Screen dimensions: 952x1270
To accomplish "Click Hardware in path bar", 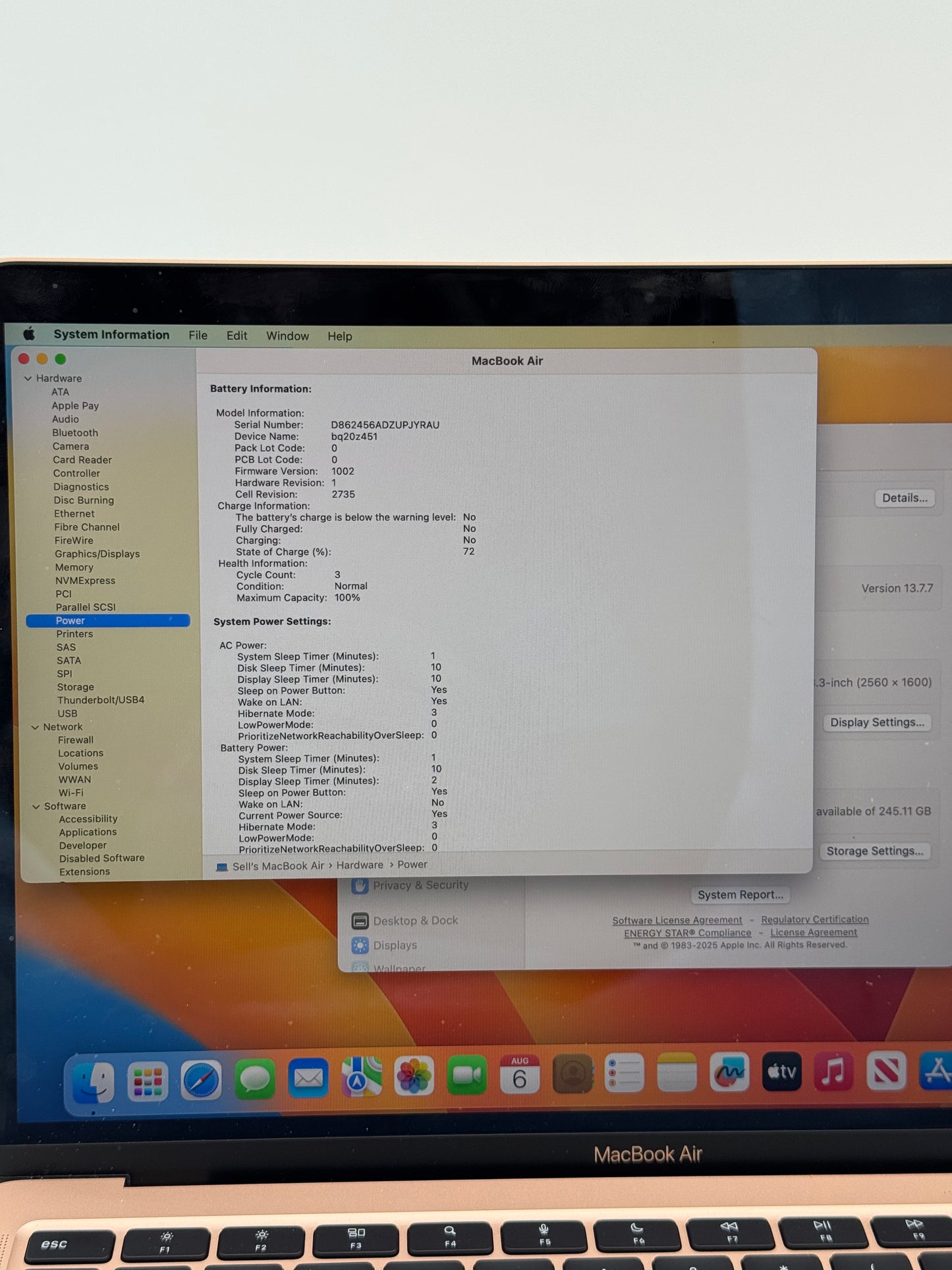I will pyautogui.click(x=360, y=865).
